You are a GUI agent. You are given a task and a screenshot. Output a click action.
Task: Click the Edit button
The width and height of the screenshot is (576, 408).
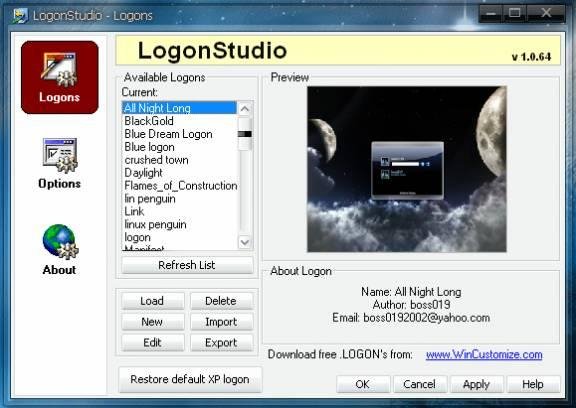152,343
